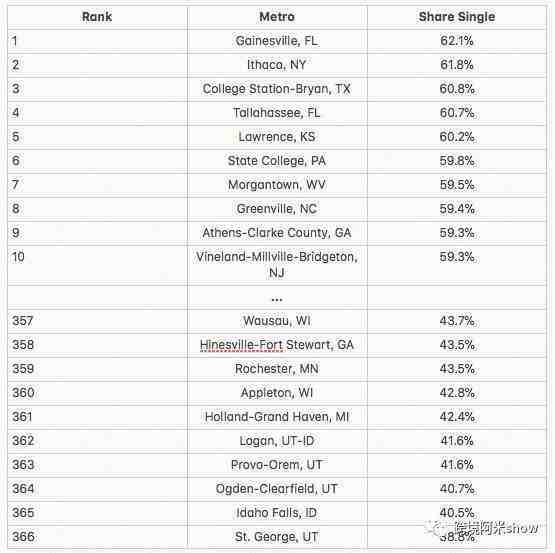Viewport: 555px width, 553px height.
Task: Select the Tallahassee, FL metro cell
Action: (x=277, y=113)
